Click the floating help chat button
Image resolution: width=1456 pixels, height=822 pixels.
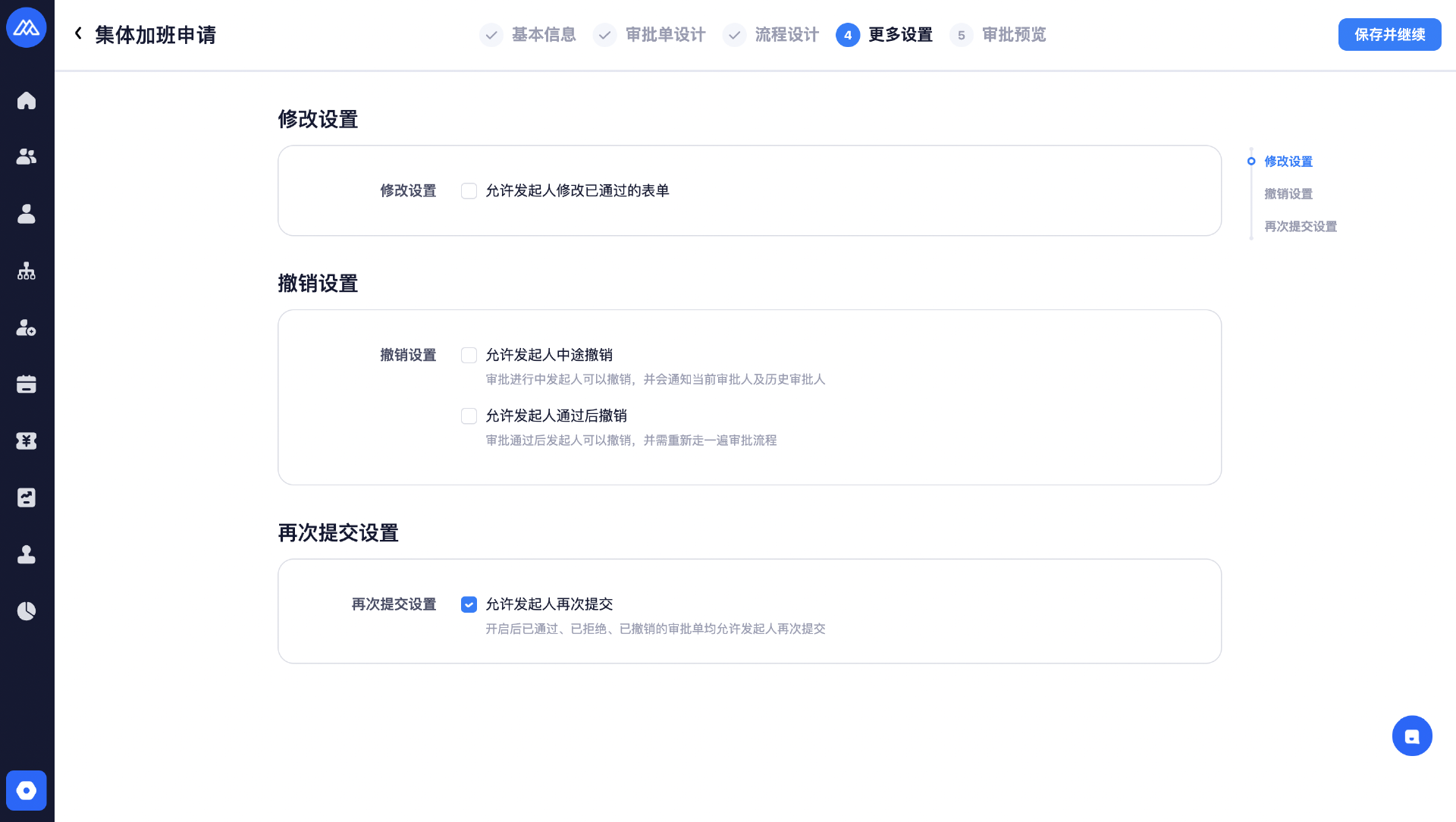pyautogui.click(x=1412, y=736)
